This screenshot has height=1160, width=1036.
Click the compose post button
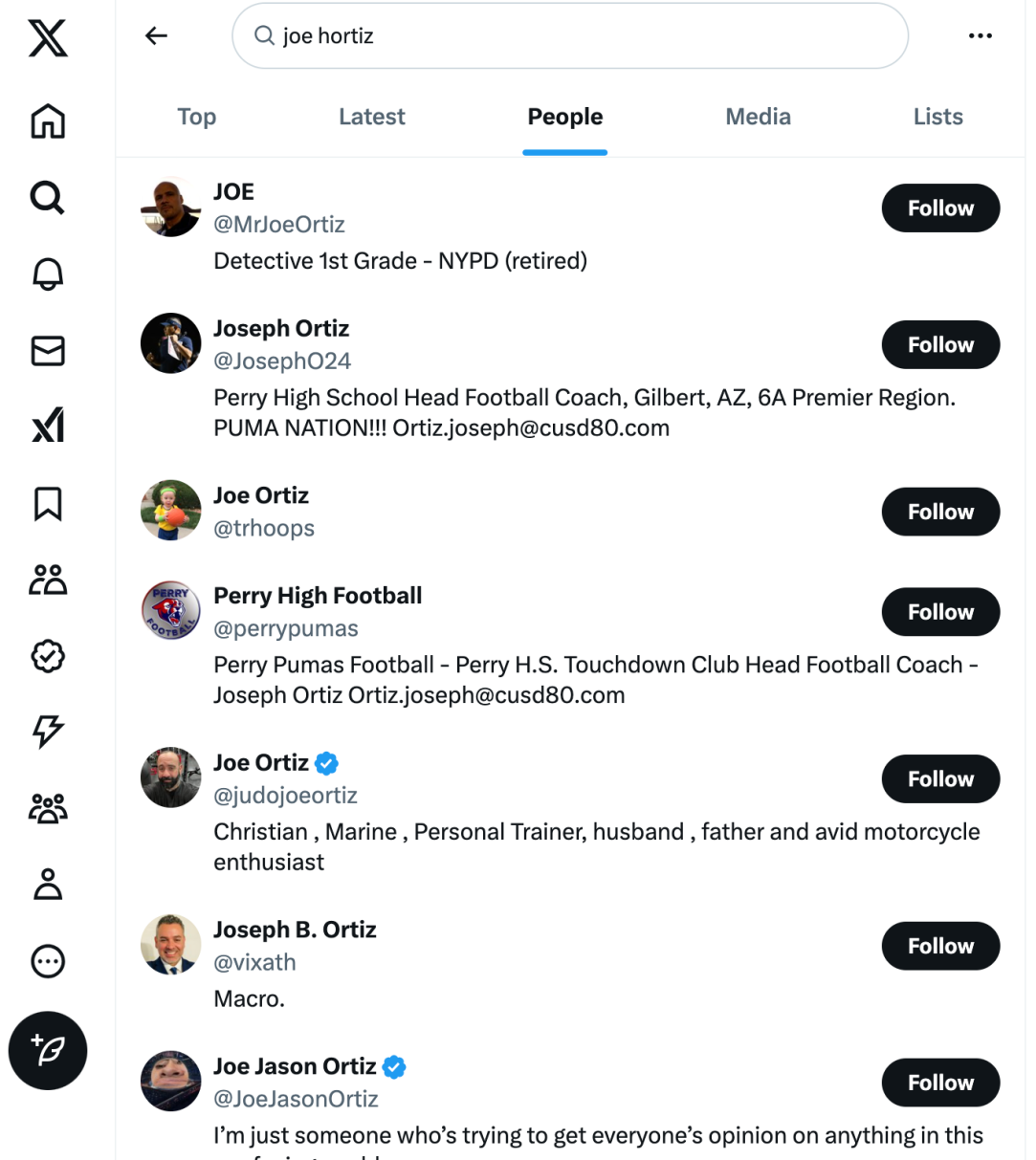[x=48, y=1050]
